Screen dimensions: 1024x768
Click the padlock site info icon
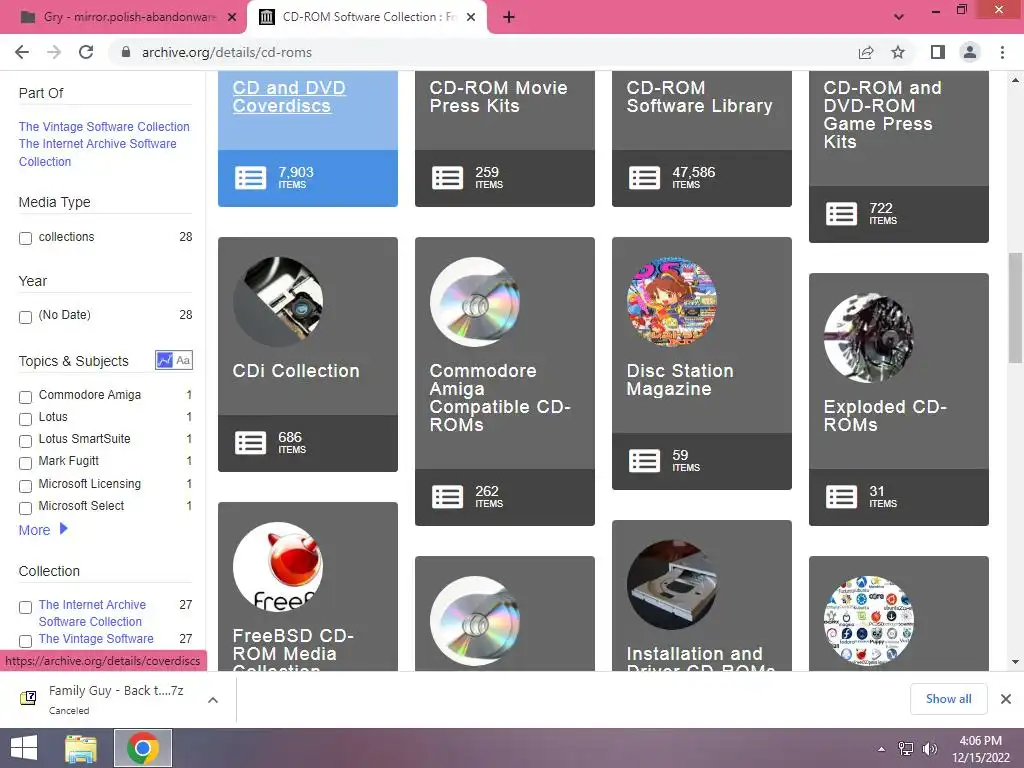[126, 52]
